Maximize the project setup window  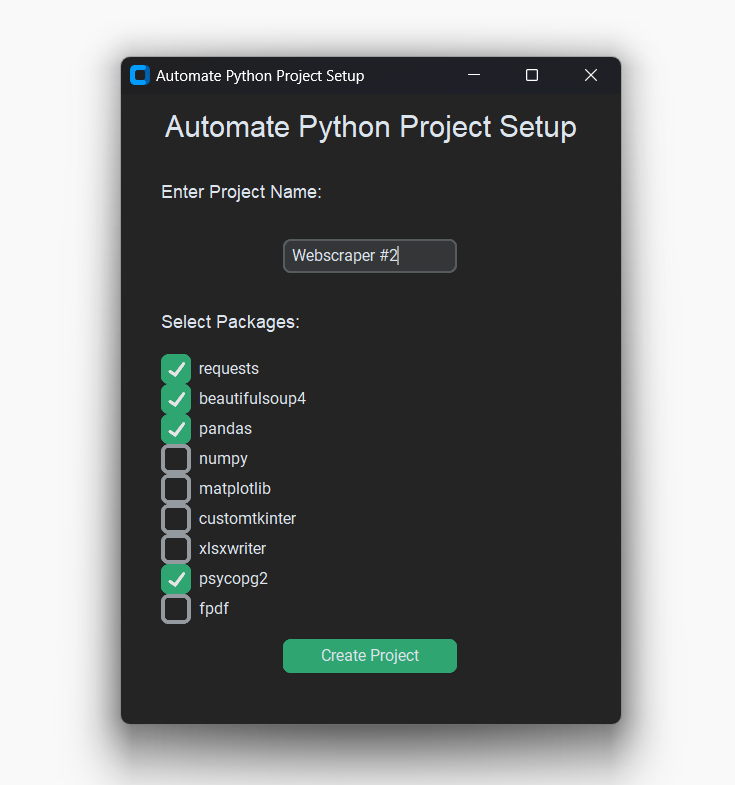tap(532, 76)
